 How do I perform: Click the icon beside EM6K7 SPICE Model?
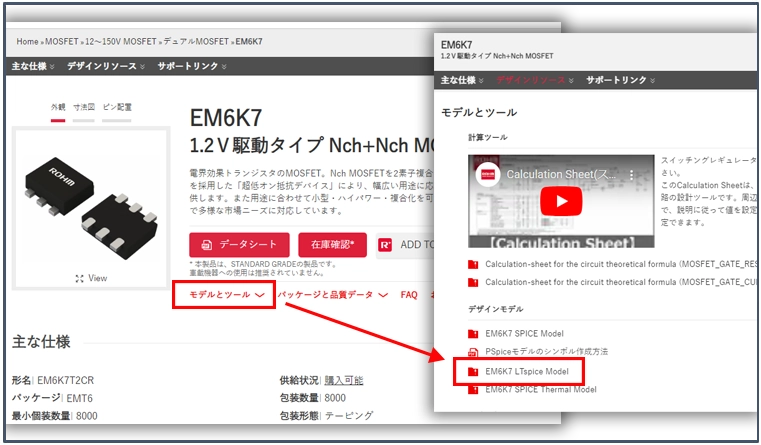coord(473,334)
